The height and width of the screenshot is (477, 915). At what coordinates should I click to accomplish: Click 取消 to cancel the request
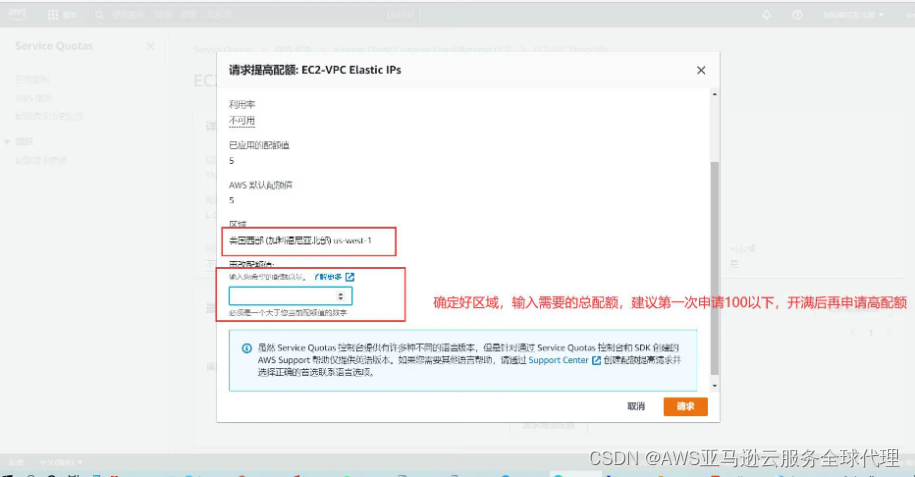pyautogui.click(x=636, y=406)
